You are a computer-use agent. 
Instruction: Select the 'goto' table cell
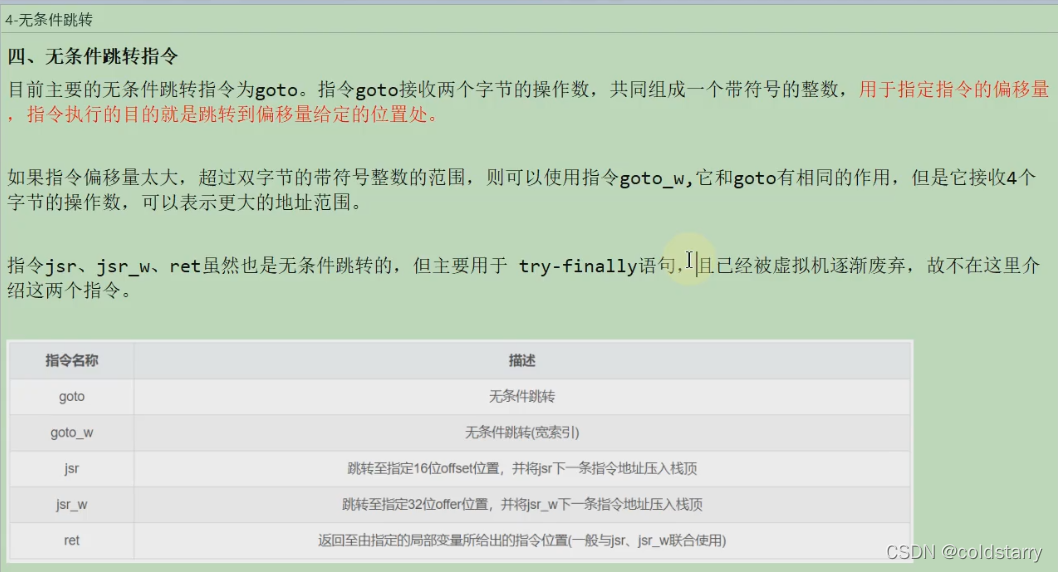(72, 397)
